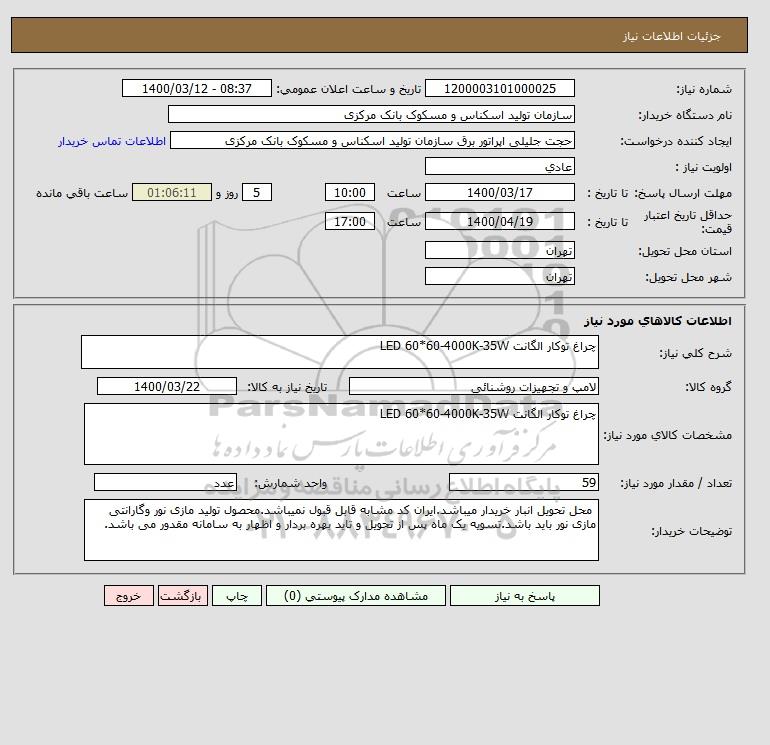Select the شماره نیاز field 1200003101000025
Viewport: 770px width, 745px height.
pyautogui.click(x=499, y=88)
